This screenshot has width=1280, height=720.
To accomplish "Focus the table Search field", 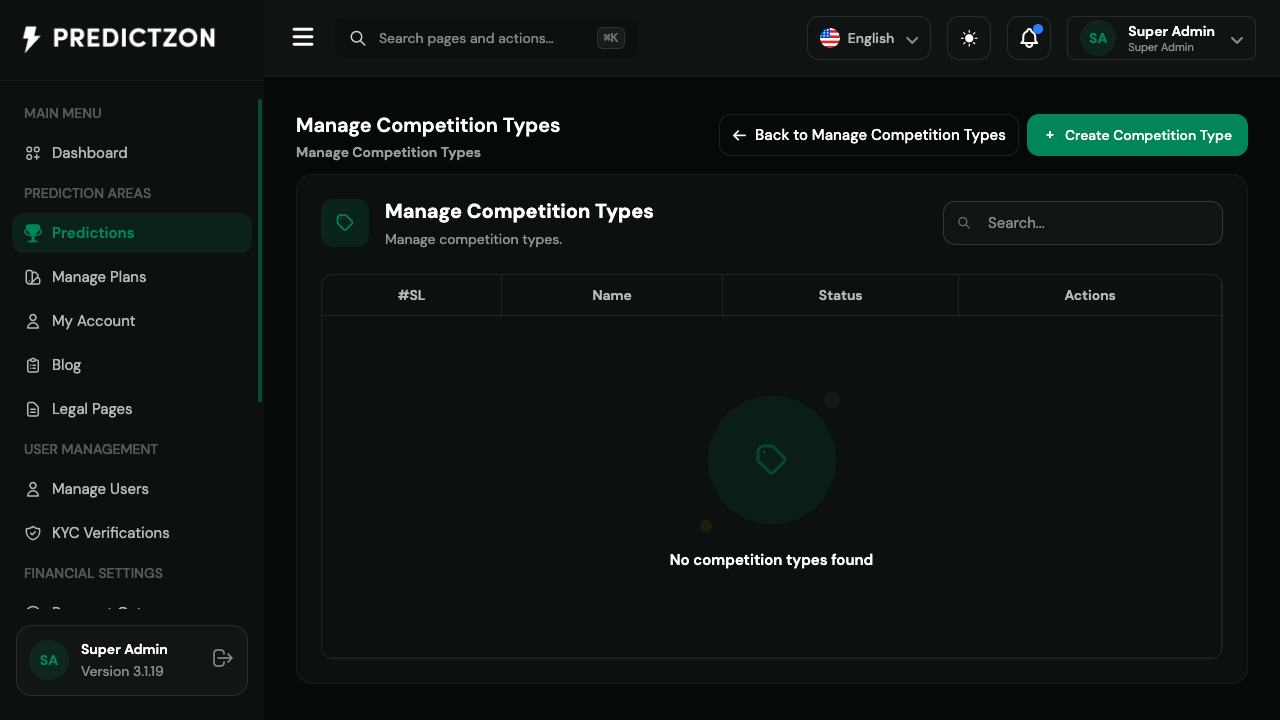I will [x=1083, y=223].
